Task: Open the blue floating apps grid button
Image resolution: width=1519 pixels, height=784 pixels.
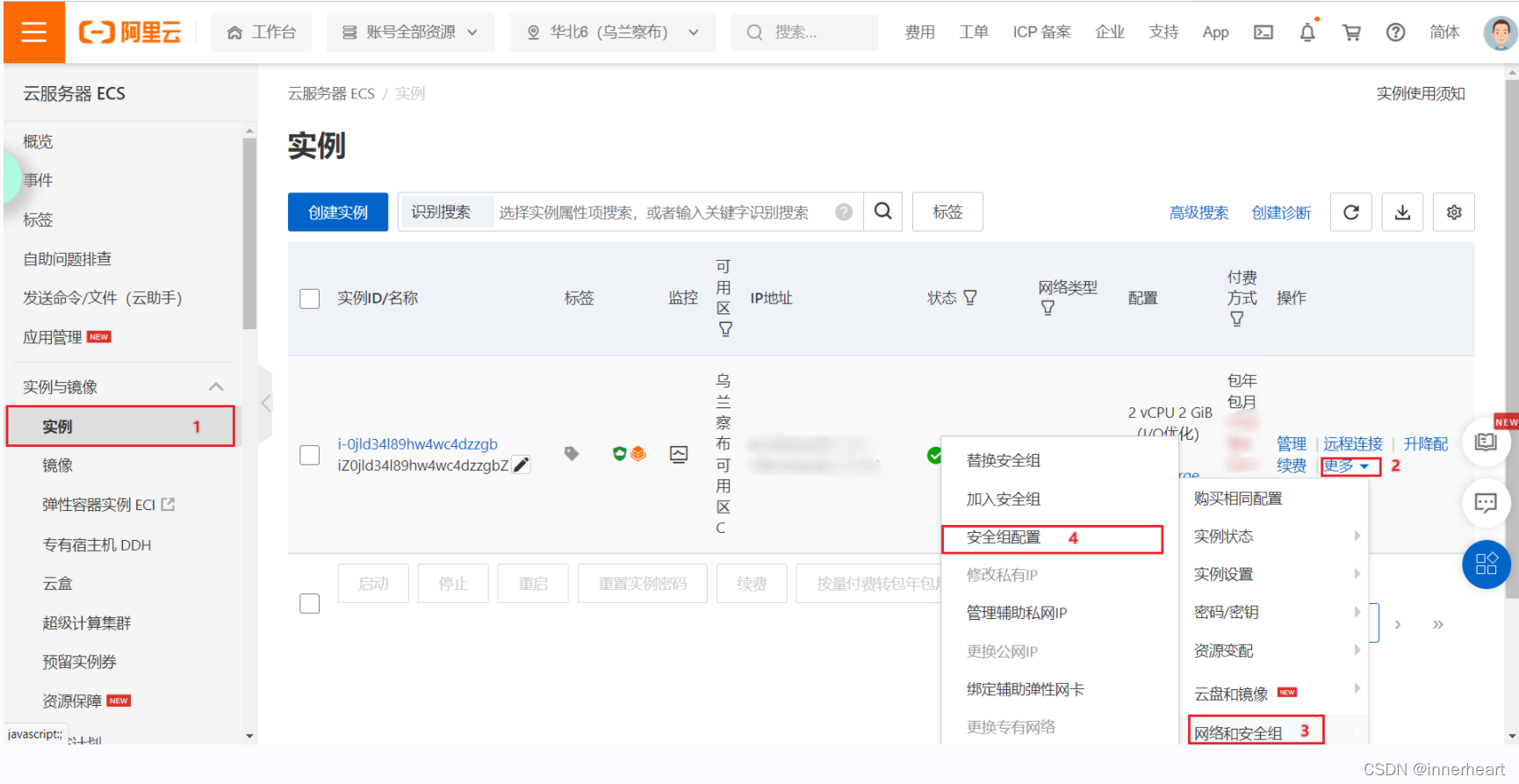Action: [x=1486, y=564]
